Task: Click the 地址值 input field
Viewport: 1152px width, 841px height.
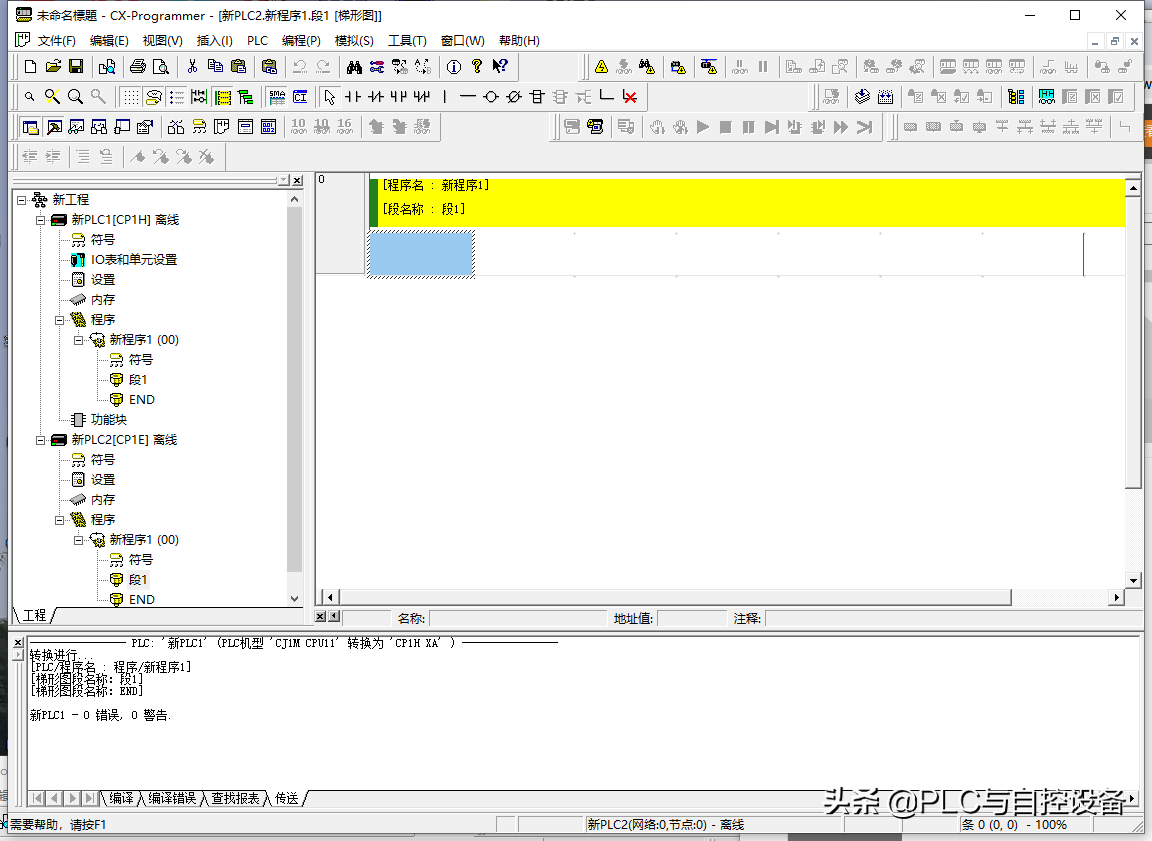Action: (691, 618)
